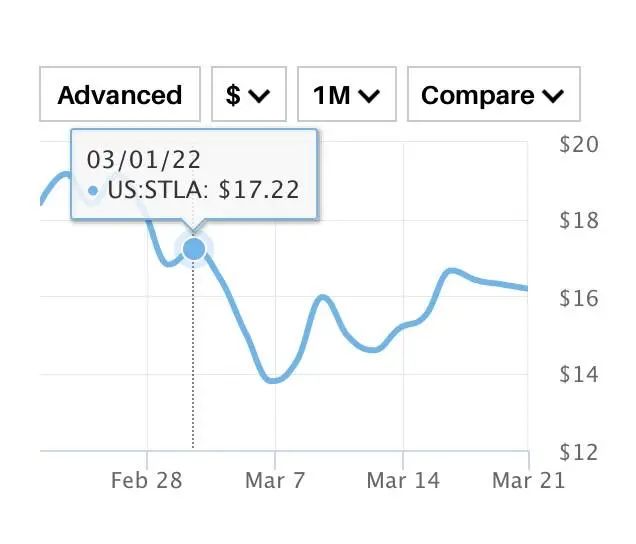Viewport: 636px width, 544px height.
Task: Select the Feb 28 date axis label
Action: pos(146,481)
